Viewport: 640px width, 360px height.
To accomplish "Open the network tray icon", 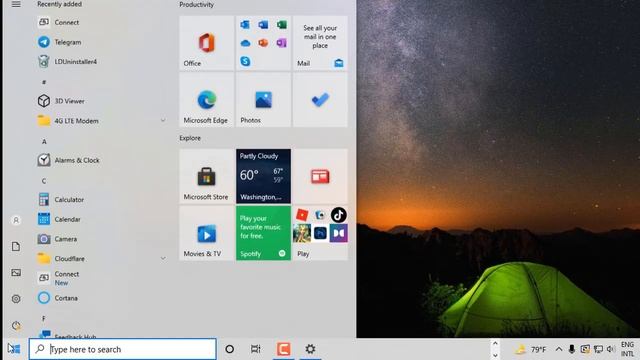I will coord(598,349).
